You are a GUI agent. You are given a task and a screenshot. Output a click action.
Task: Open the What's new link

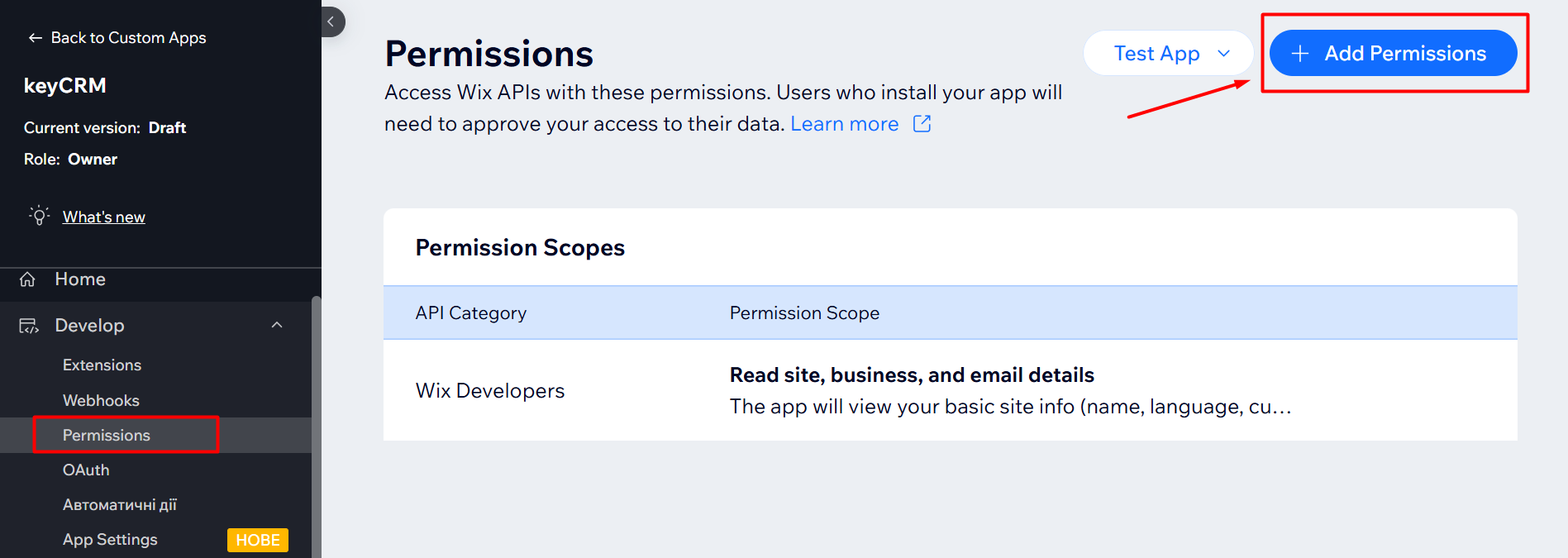coord(104,217)
